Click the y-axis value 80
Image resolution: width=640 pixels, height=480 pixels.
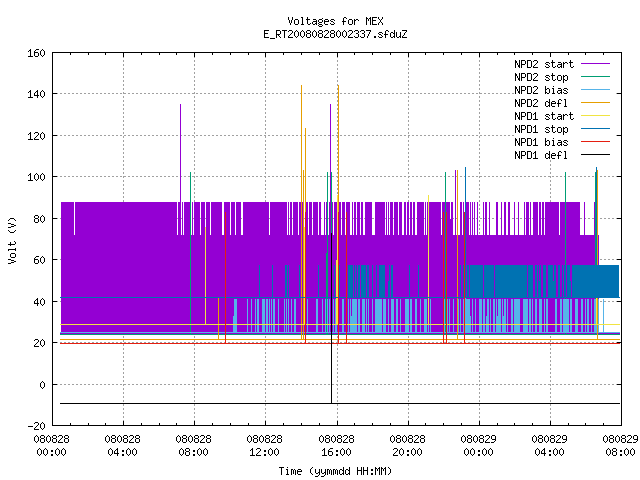pyautogui.click(x=39, y=219)
